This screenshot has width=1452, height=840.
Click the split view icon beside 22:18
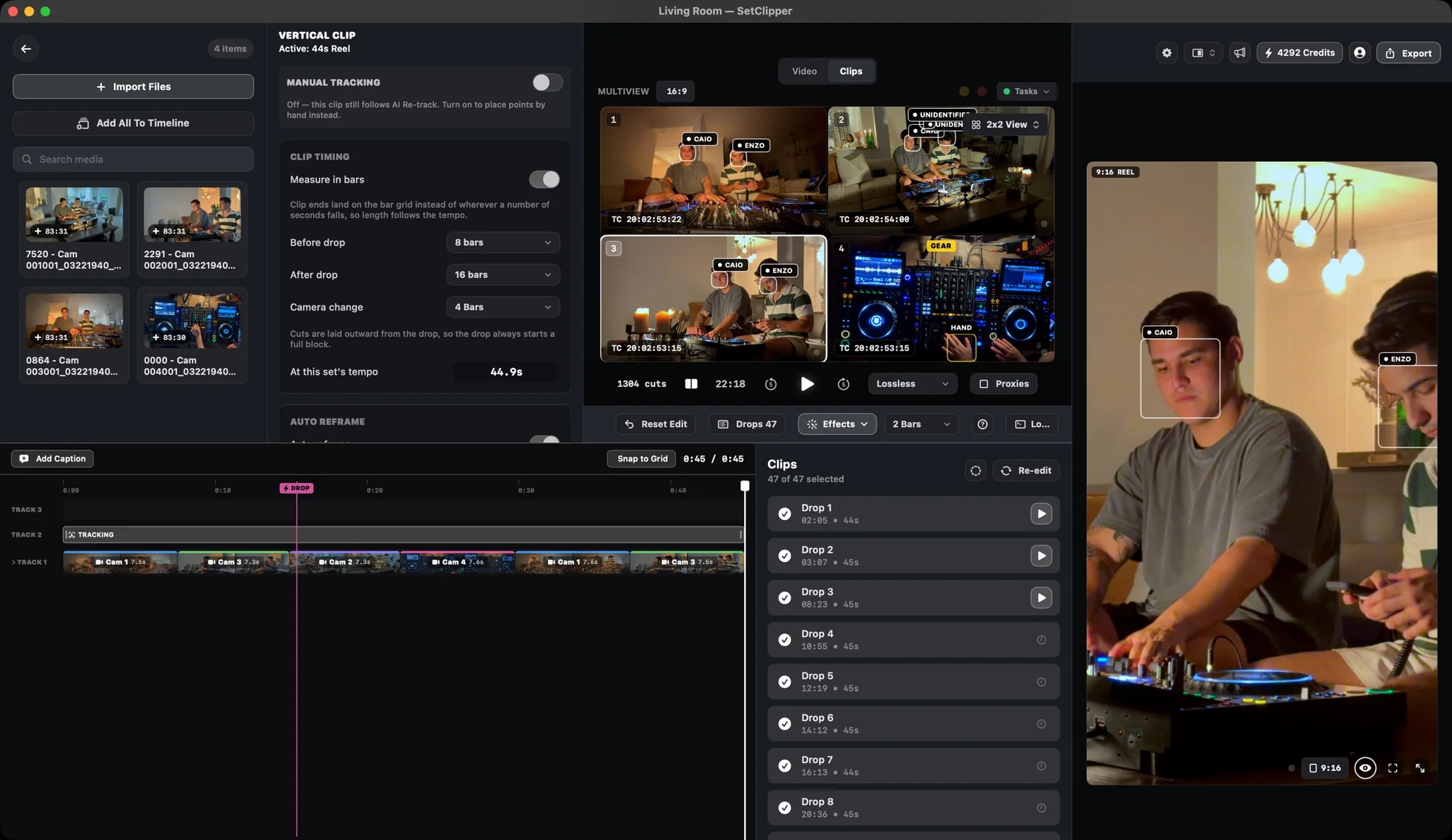click(691, 384)
